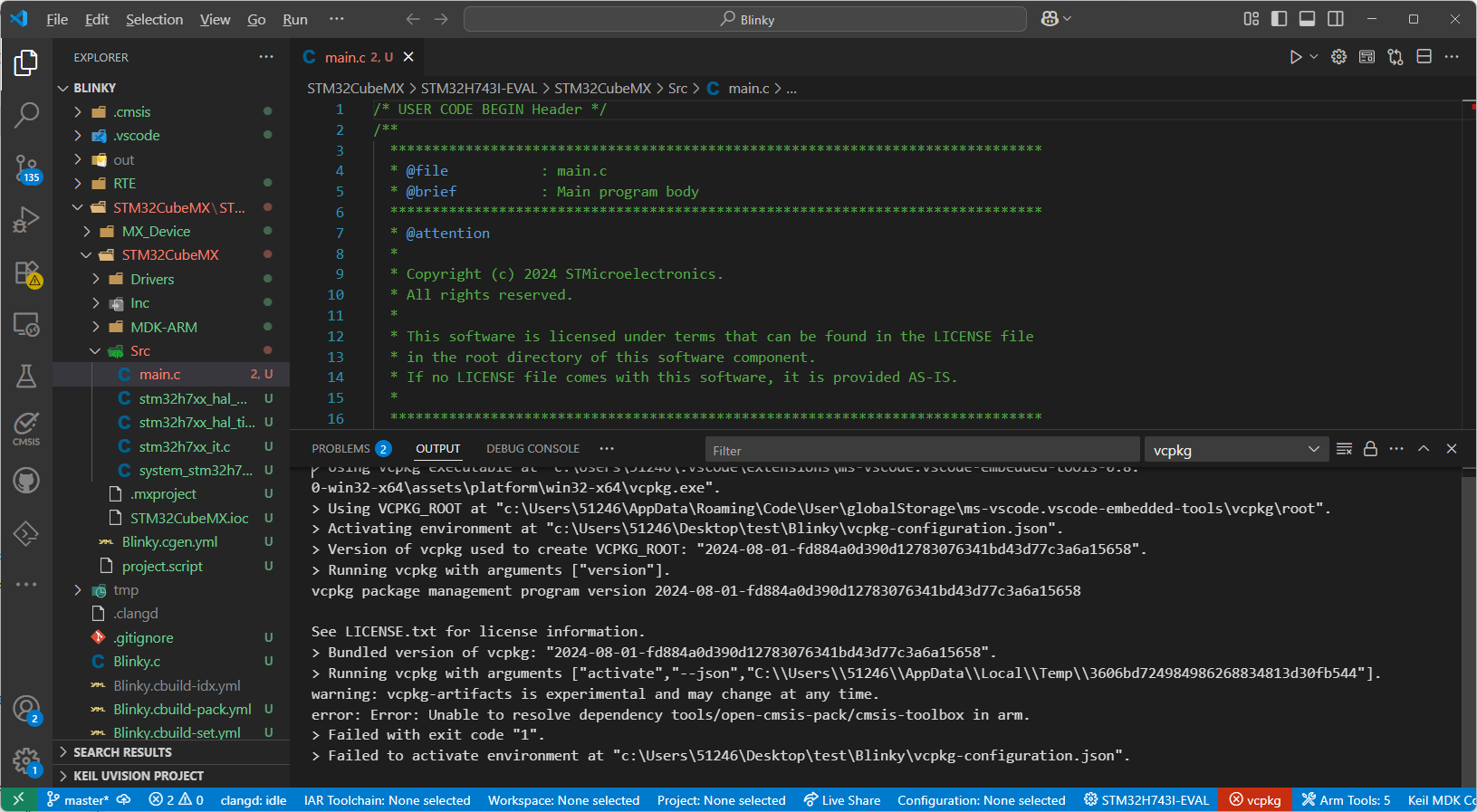Expand the .vscode folder

78,136
